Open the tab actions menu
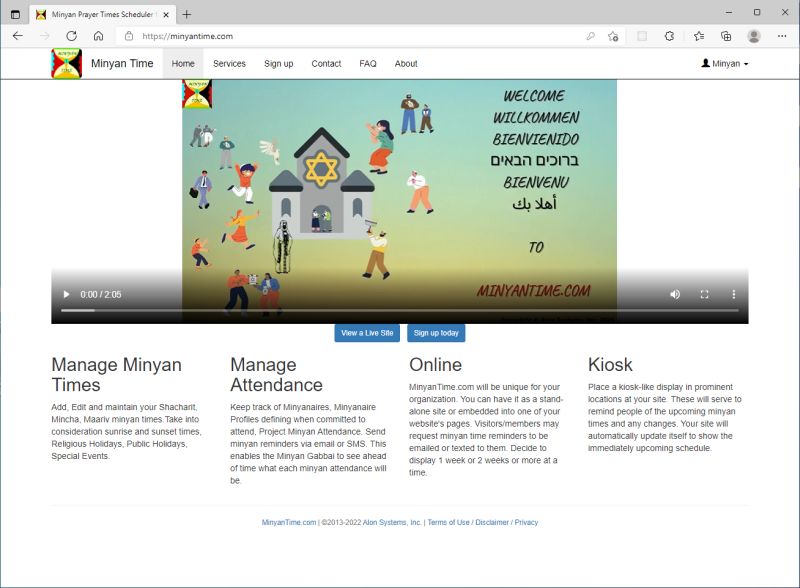This screenshot has width=800, height=588. click(x=15, y=14)
